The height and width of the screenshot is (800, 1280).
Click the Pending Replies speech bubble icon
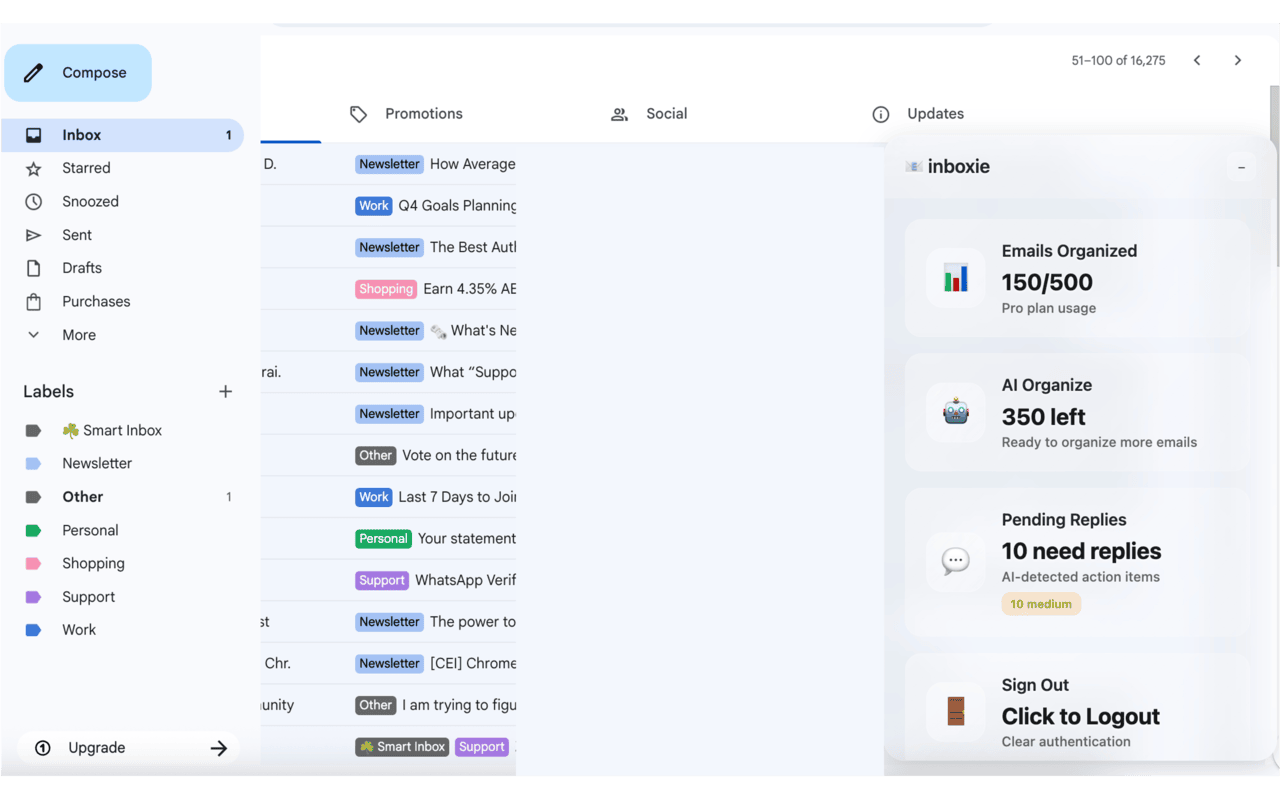pos(955,561)
